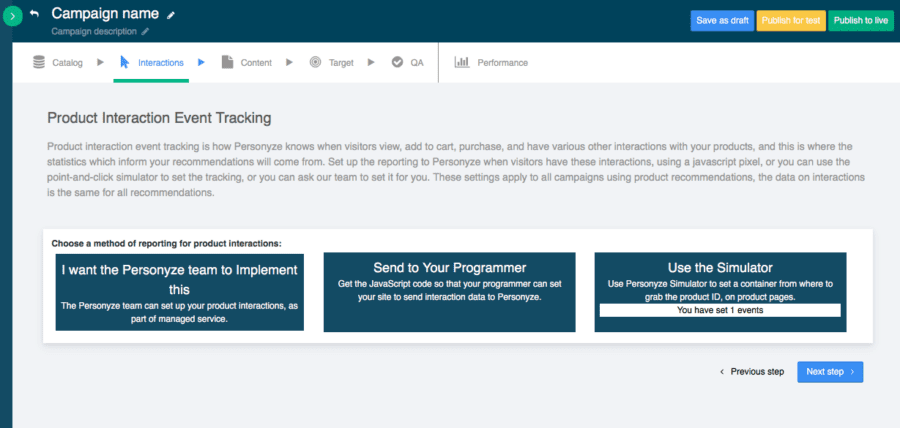Click the Target bullseye icon
The height and width of the screenshot is (428, 900).
click(x=315, y=62)
